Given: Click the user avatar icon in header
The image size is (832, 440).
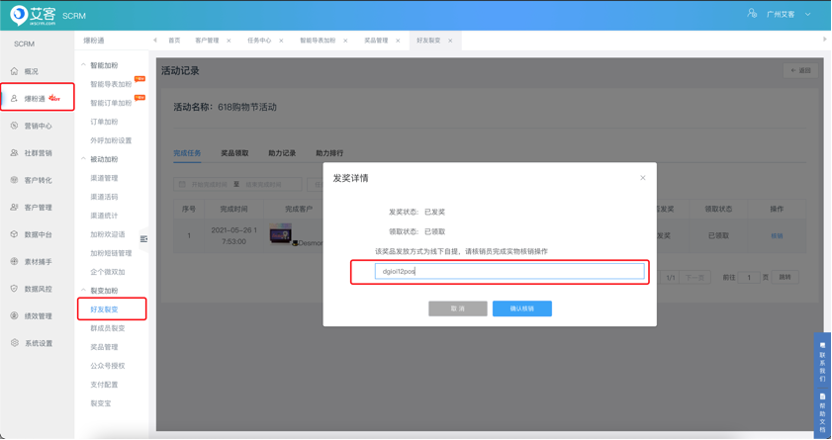Looking at the screenshot, I should click(752, 15).
